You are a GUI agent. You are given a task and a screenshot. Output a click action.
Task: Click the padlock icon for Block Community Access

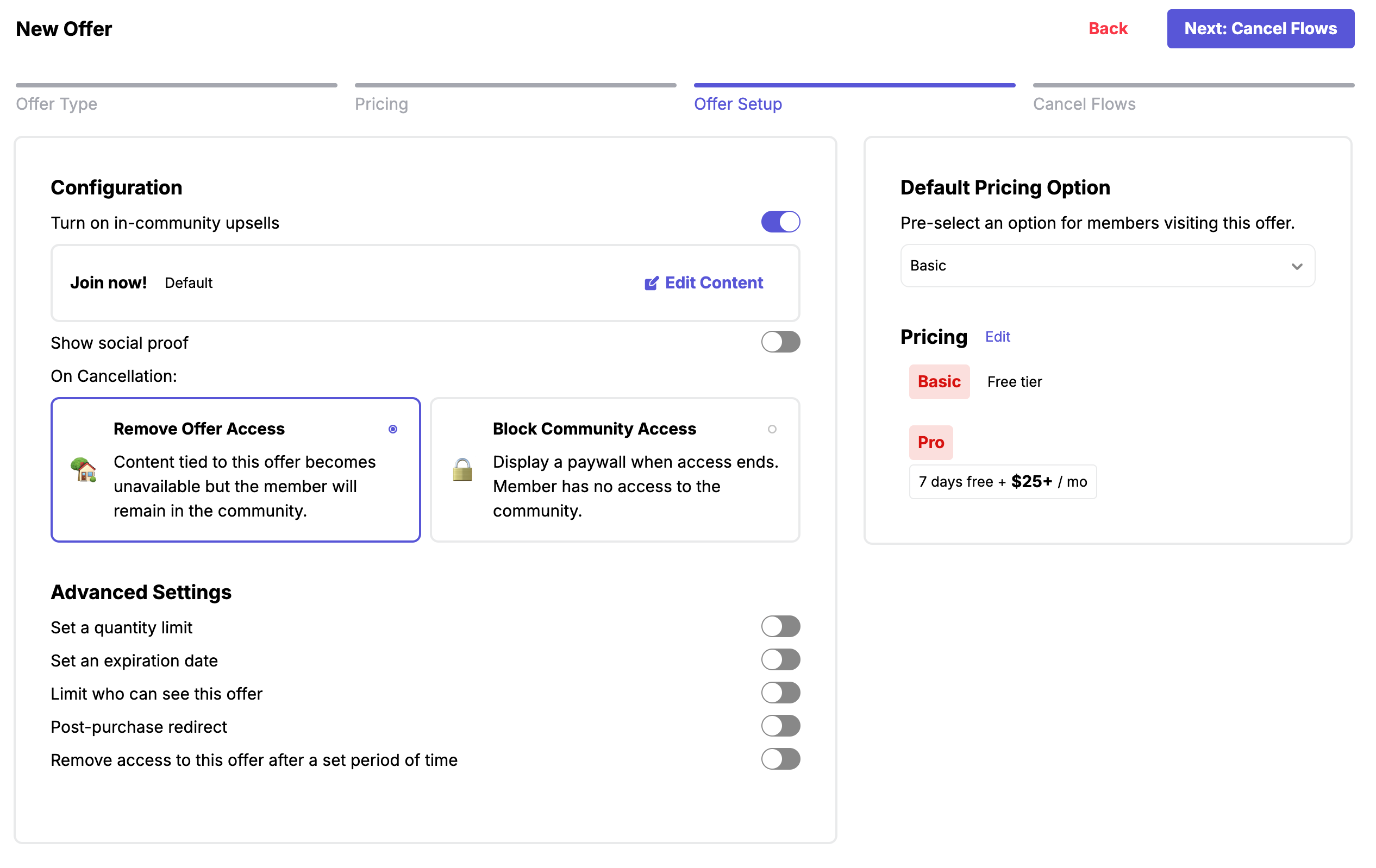462,469
